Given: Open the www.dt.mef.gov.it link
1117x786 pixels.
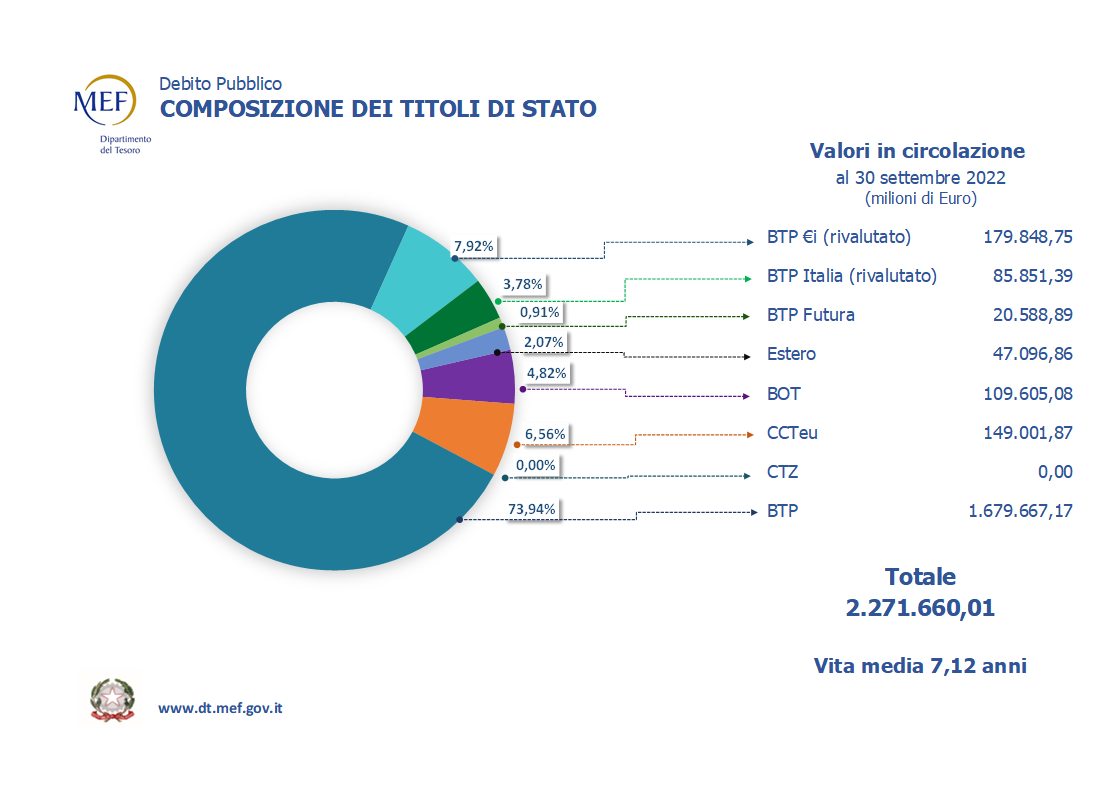Looking at the screenshot, I should pos(220,708).
